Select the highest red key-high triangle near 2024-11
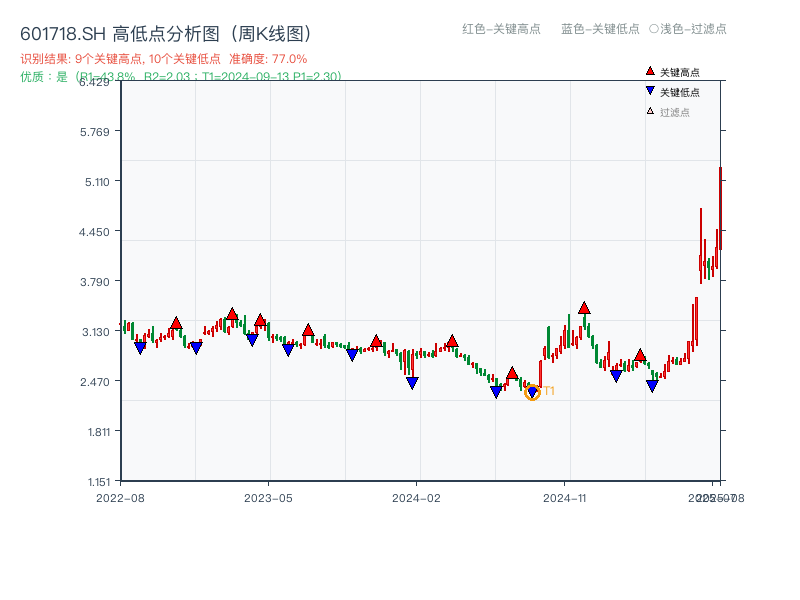This screenshot has width=800, height=600. coord(584,308)
